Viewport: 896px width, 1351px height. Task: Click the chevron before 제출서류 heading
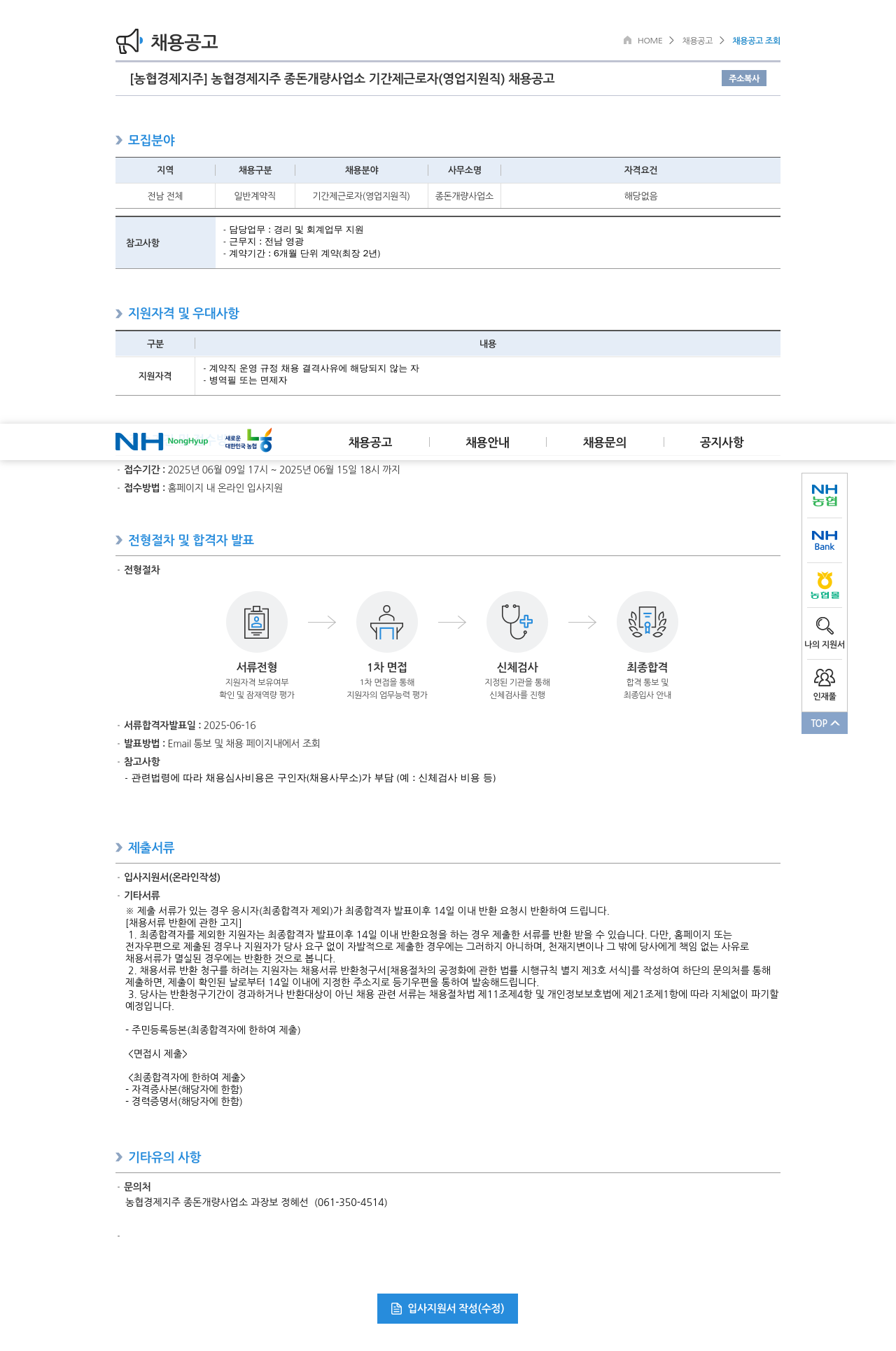pyautogui.click(x=119, y=847)
